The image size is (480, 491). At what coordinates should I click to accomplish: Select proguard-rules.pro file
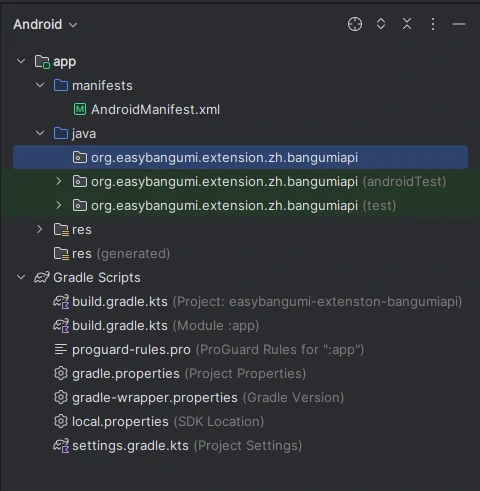[x=209, y=349]
